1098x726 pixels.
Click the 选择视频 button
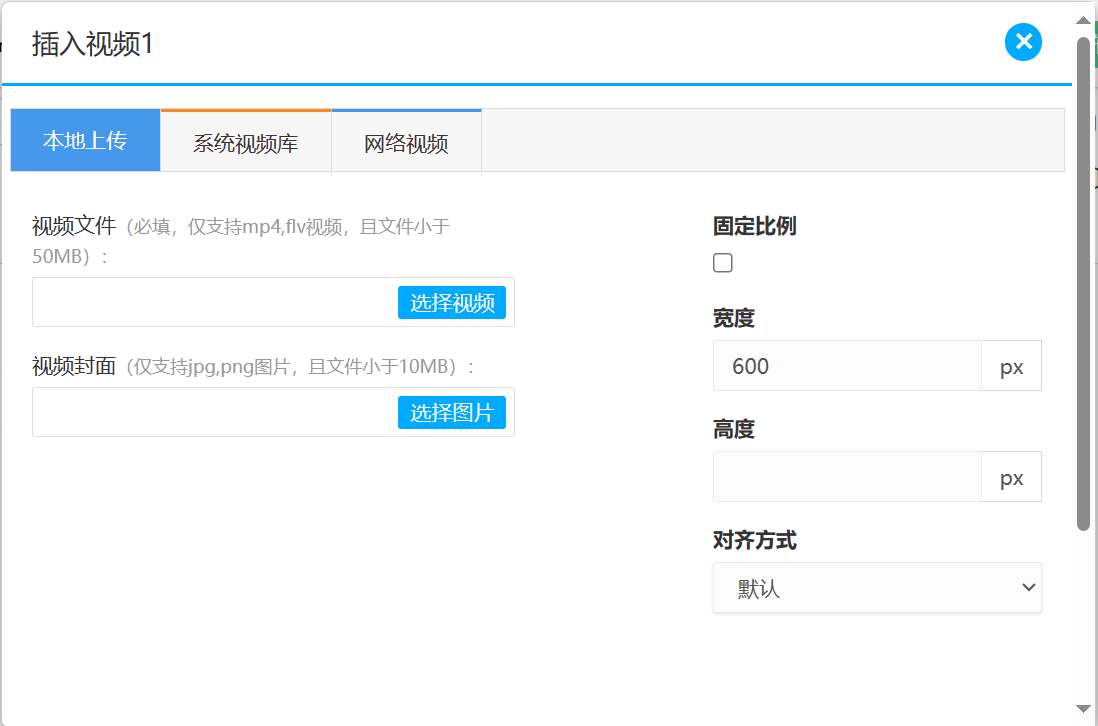coord(452,303)
